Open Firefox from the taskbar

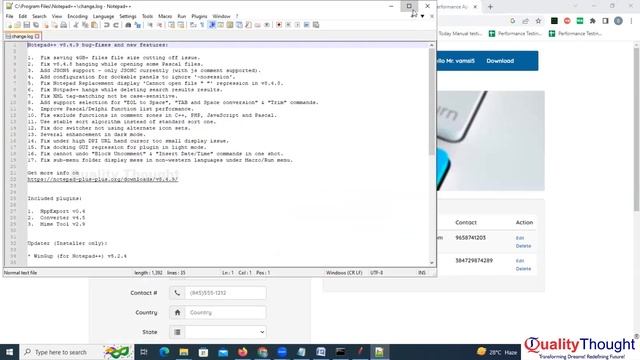coord(242,352)
